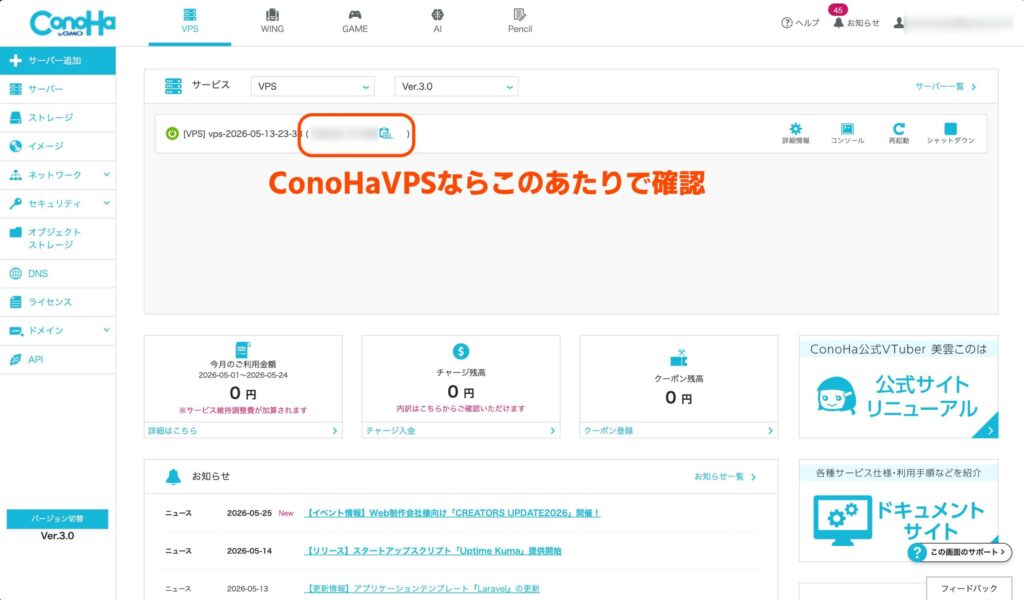Open CREATORS UPDATE2026 news link
This screenshot has width=1024, height=600.
[453, 513]
